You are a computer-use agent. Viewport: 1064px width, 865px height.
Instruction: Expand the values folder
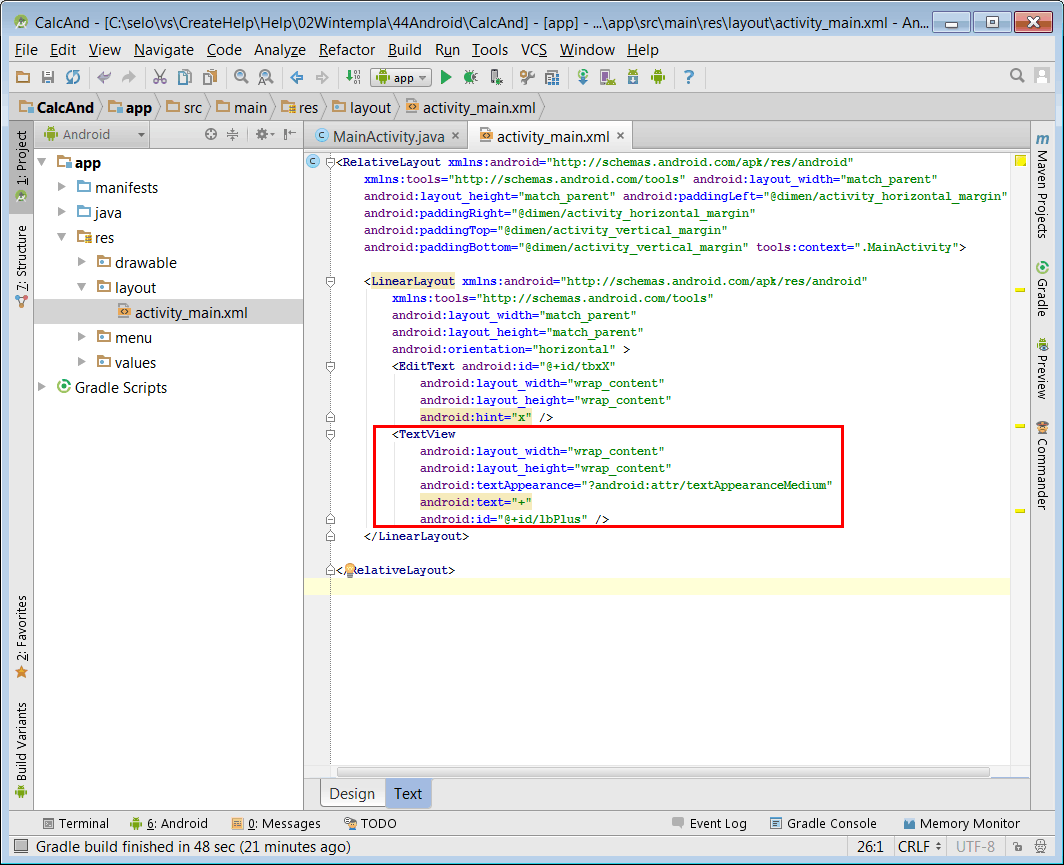[81, 362]
